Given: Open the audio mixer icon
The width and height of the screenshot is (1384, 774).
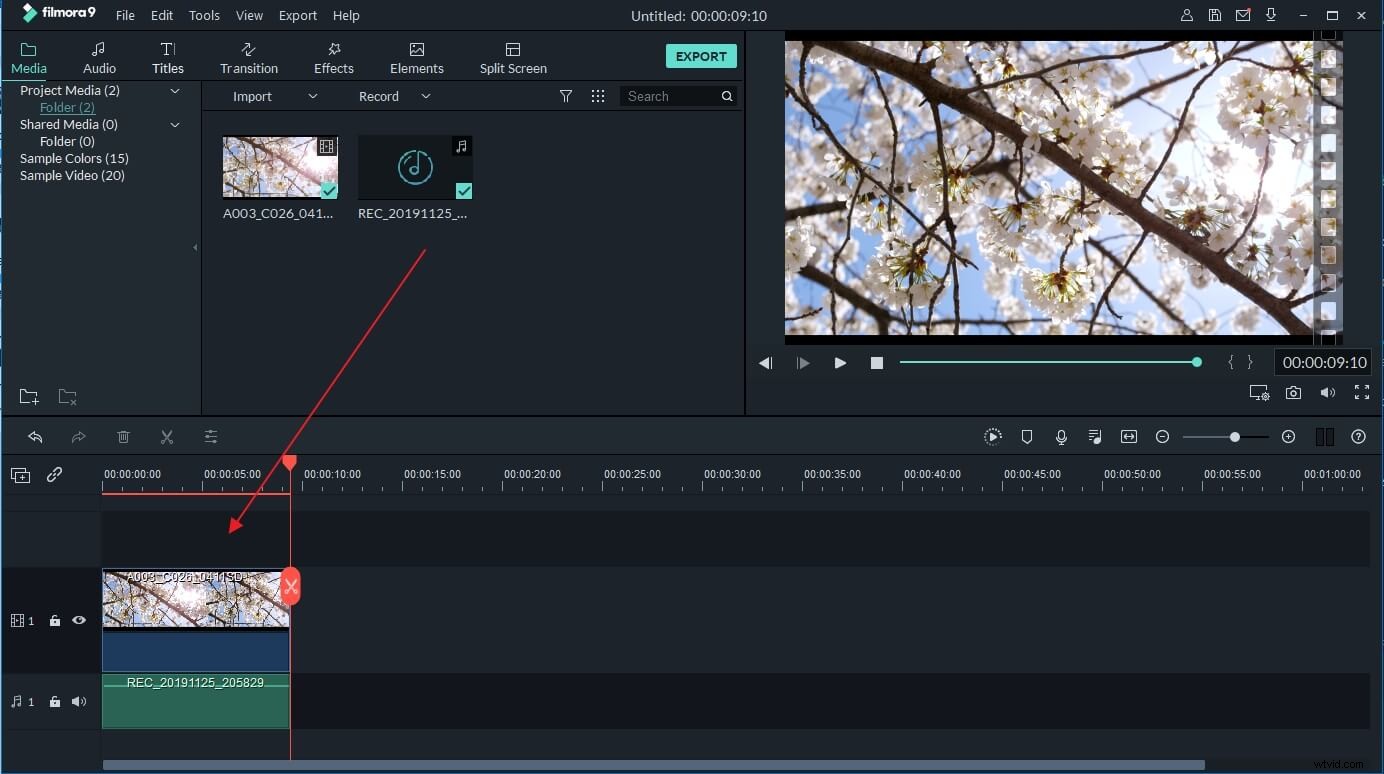Looking at the screenshot, I should [x=1094, y=436].
